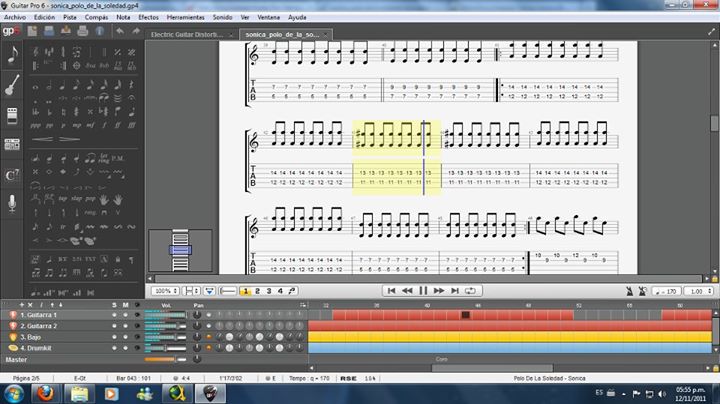The image size is (720, 404).
Task: Solo the Bajo track
Action: 114,336
